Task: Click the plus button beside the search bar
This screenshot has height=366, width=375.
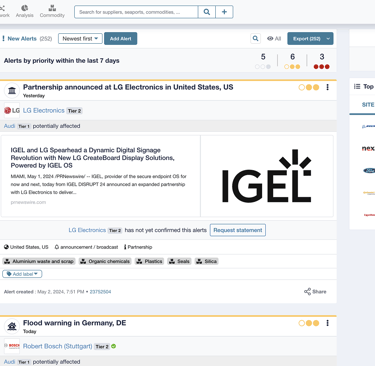Action: point(224,12)
